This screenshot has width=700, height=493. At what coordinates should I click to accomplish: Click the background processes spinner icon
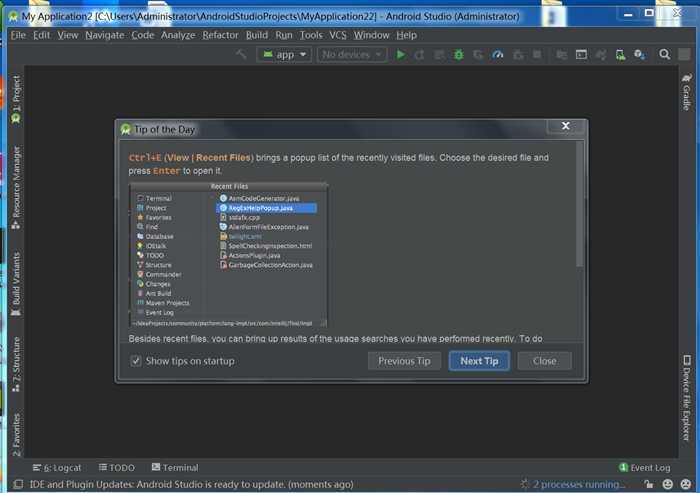pyautogui.click(x=525, y=484)
